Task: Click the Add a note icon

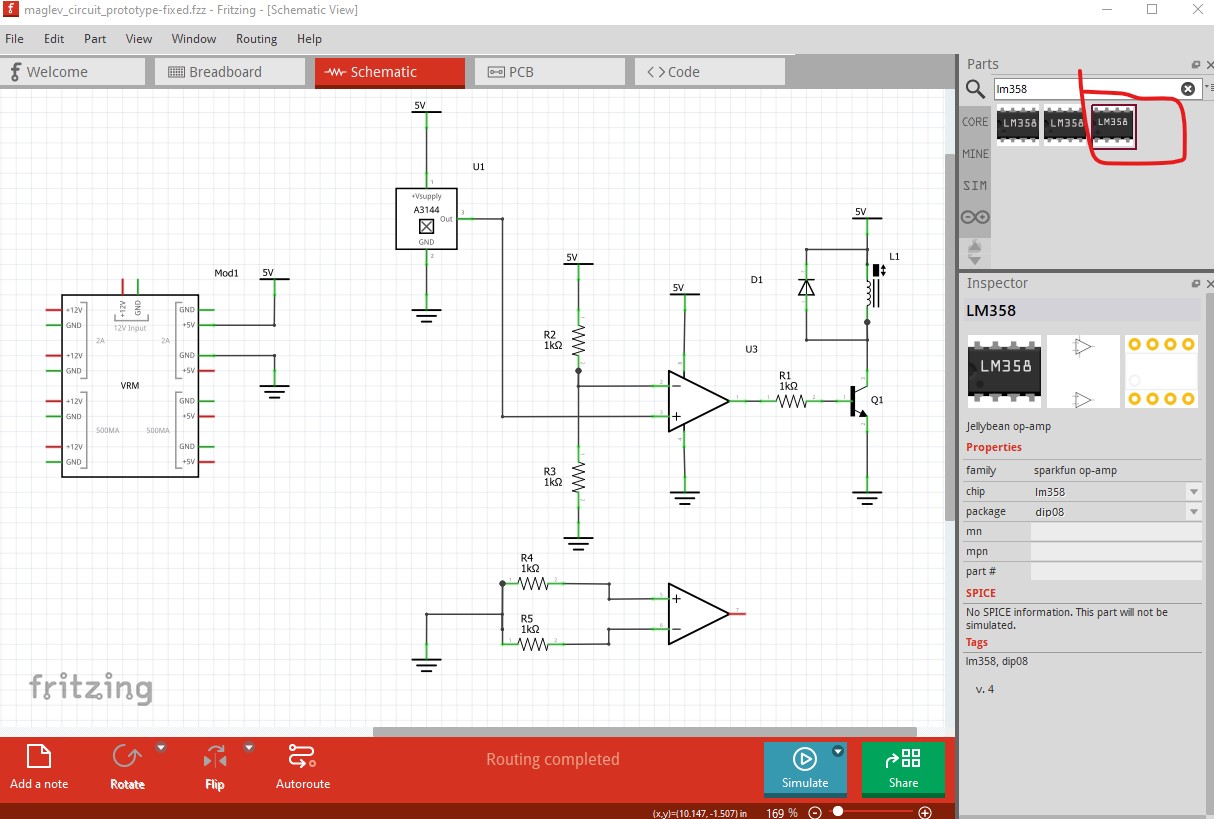Action: [38, 757]
